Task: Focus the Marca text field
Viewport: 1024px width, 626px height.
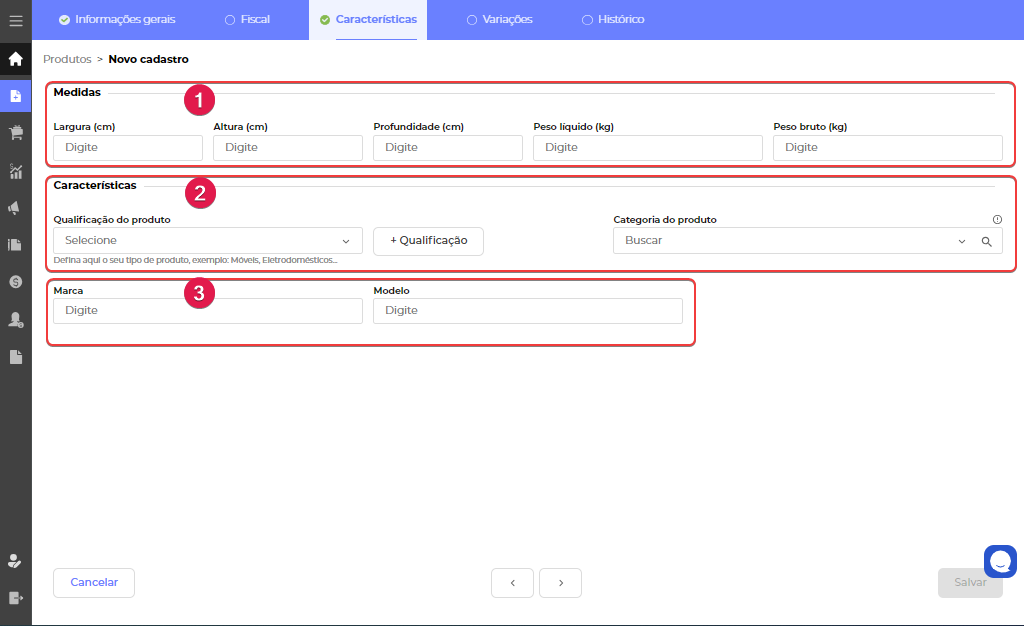Action: click(x=208, y=311)
